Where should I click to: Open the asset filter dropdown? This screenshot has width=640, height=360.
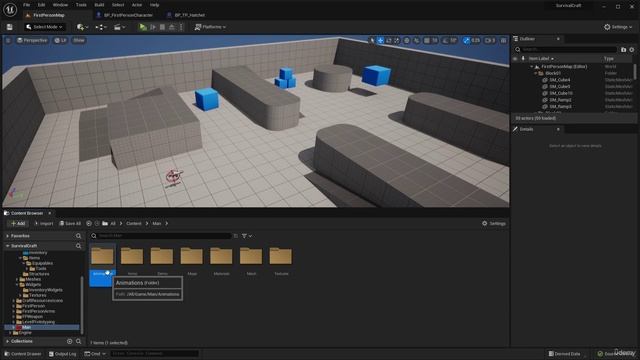click(247, 236)
